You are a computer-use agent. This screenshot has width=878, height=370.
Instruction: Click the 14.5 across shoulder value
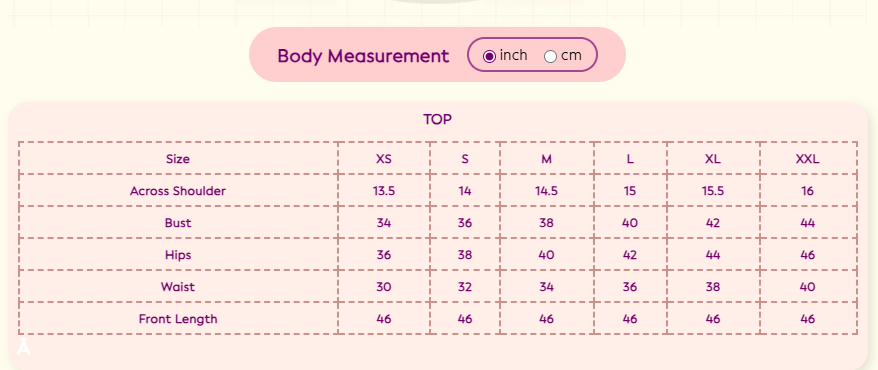(x=547, y=191)
